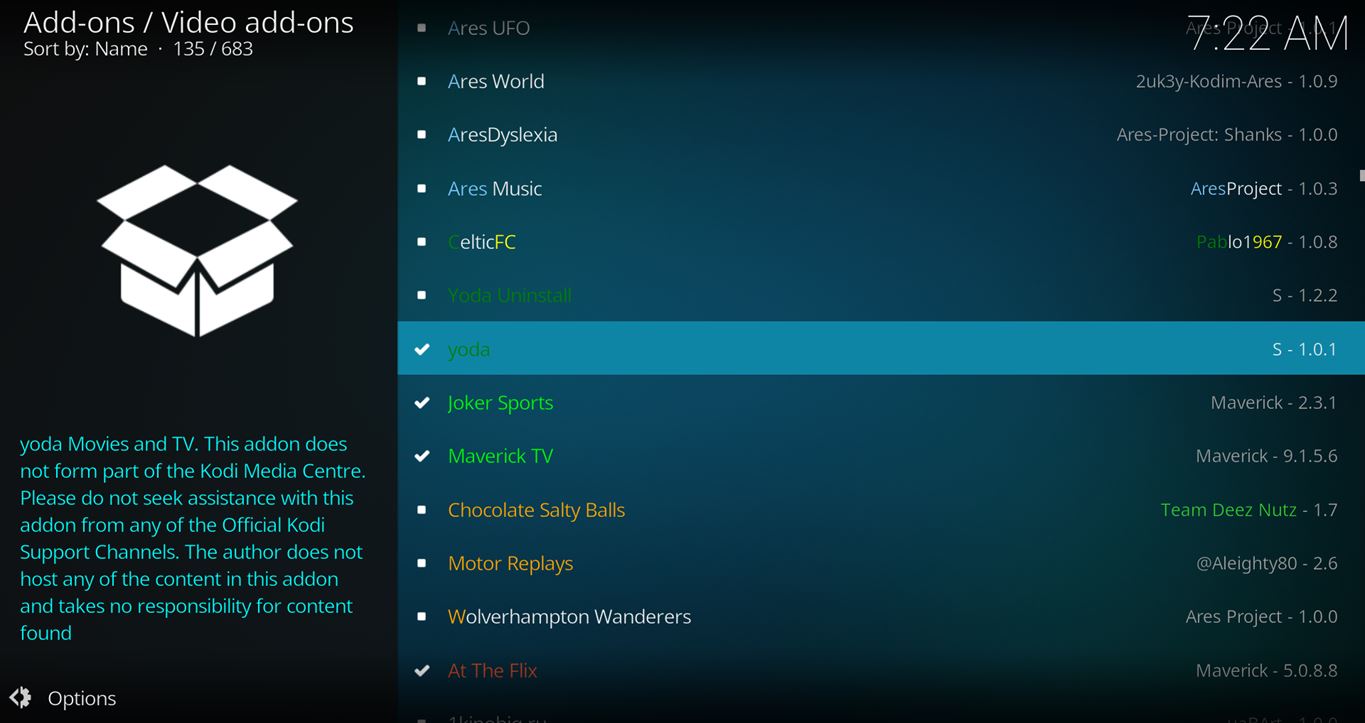Image resolution: width=1365 pixels, height=723 pixels.
Task: Click the bullet beside Chocolate Salty Balls
Action: 422,510
